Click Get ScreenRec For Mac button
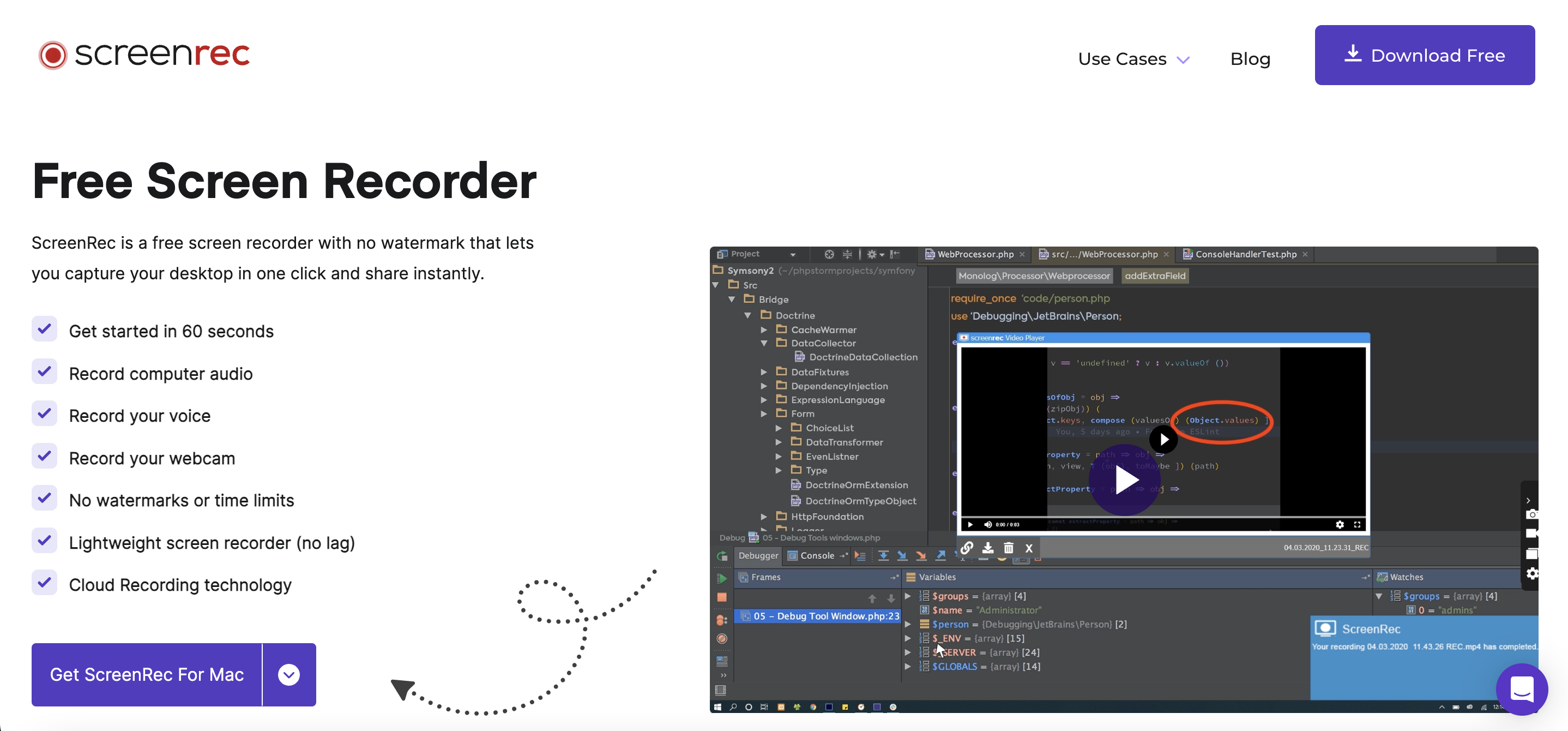Image resolution: width=1568 pixels, height=731 pixels. coord(147,674)
